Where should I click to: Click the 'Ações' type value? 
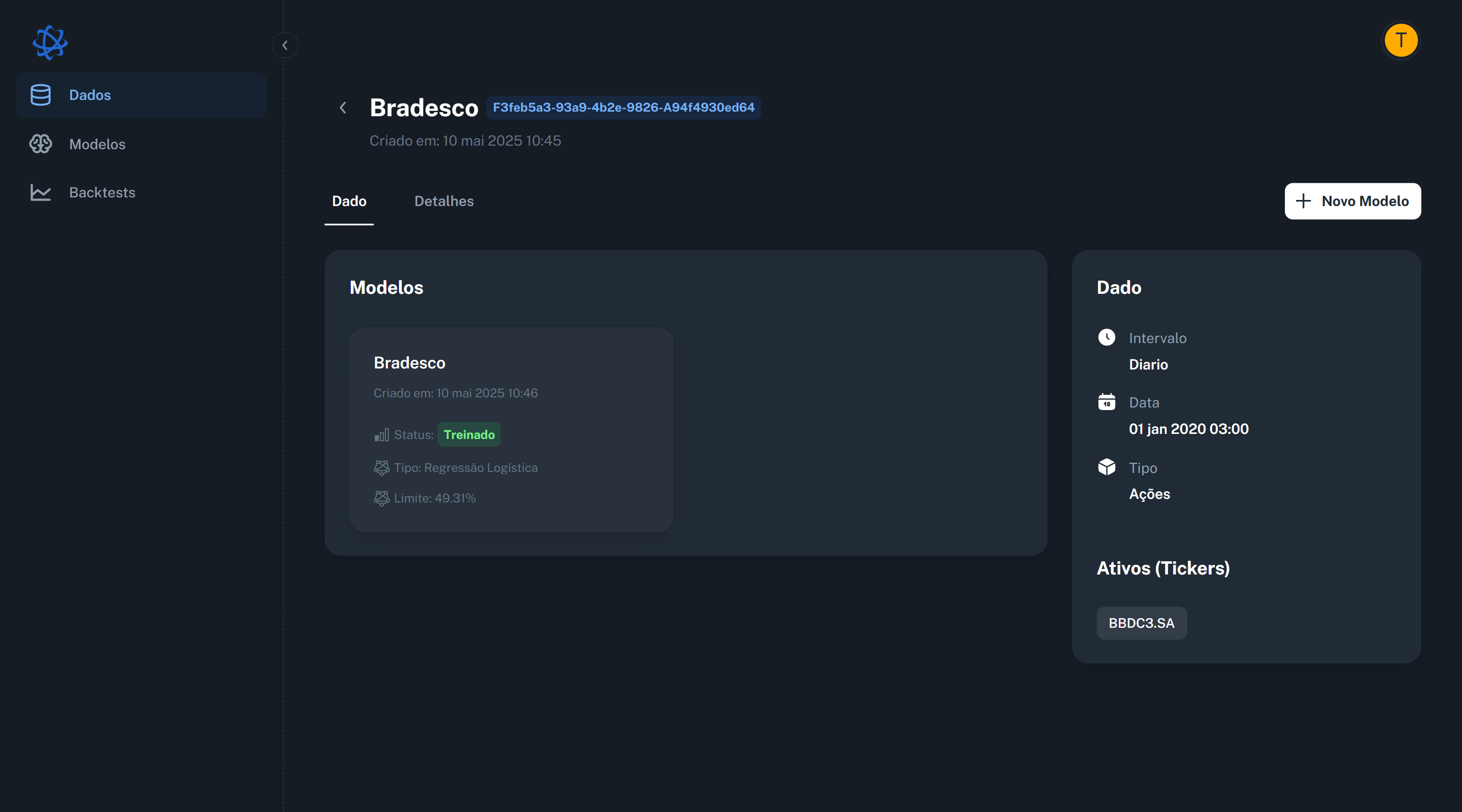1149,494
